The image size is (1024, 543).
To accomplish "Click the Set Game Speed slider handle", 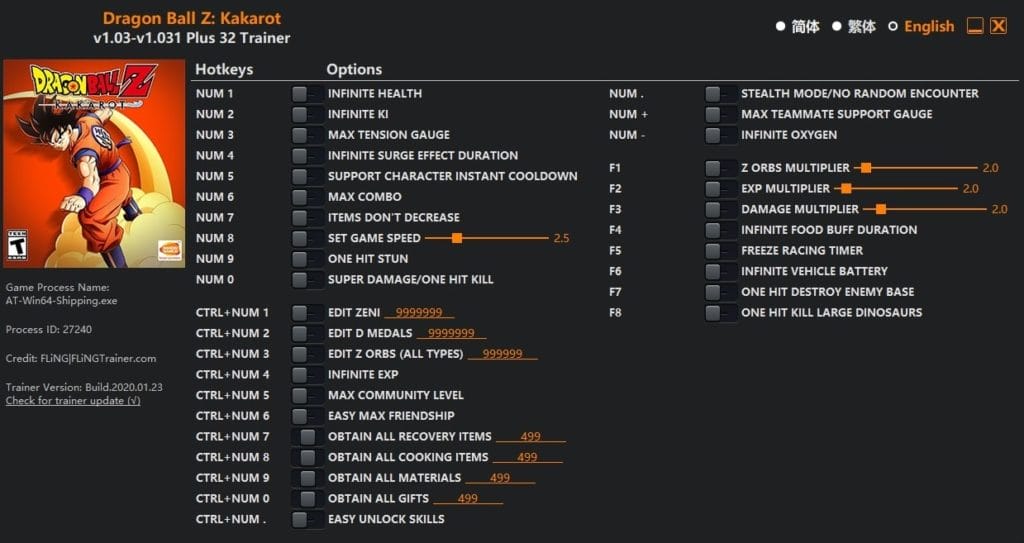I will pos(457,239).
